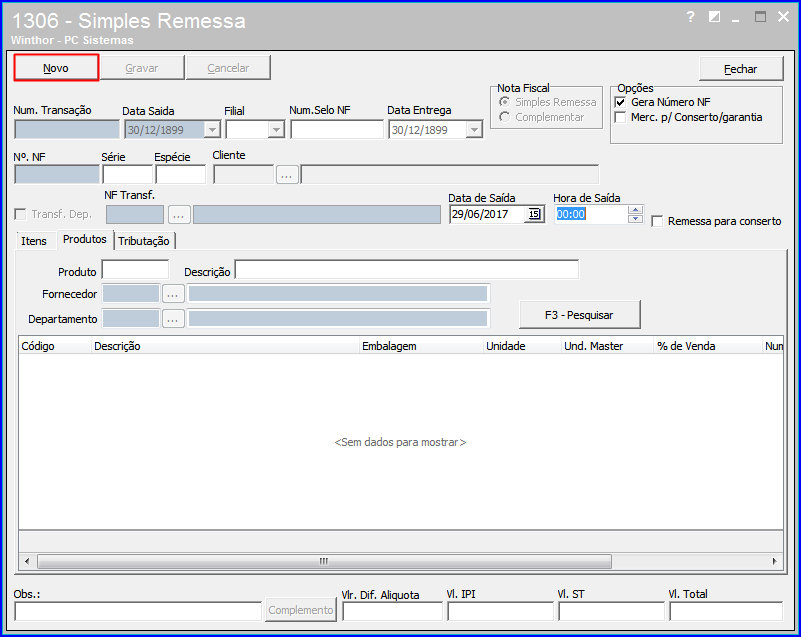Click the Código column header
This screenshot has width=801, height=637.
(x=55, y=346)
